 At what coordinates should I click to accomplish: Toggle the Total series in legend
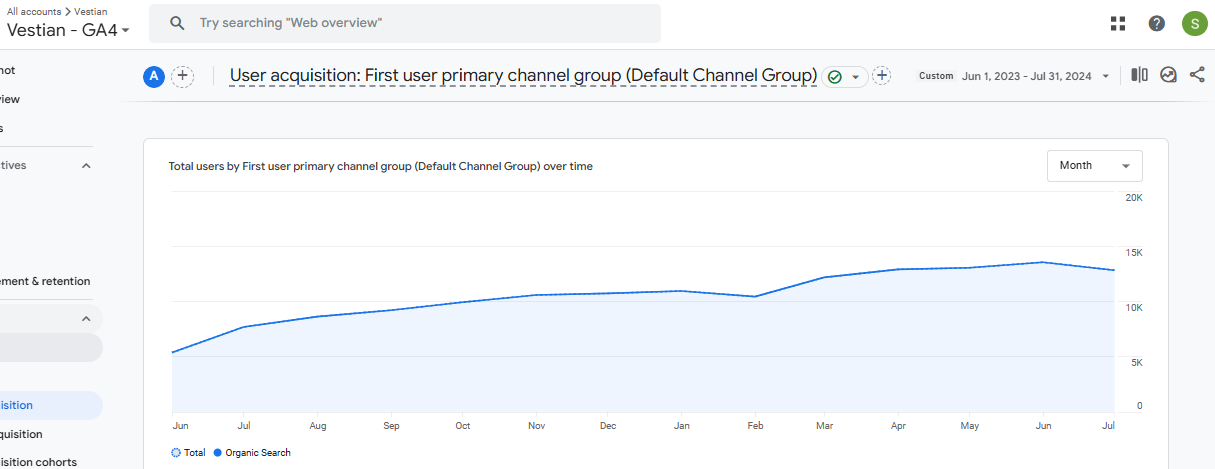[187, 453]
